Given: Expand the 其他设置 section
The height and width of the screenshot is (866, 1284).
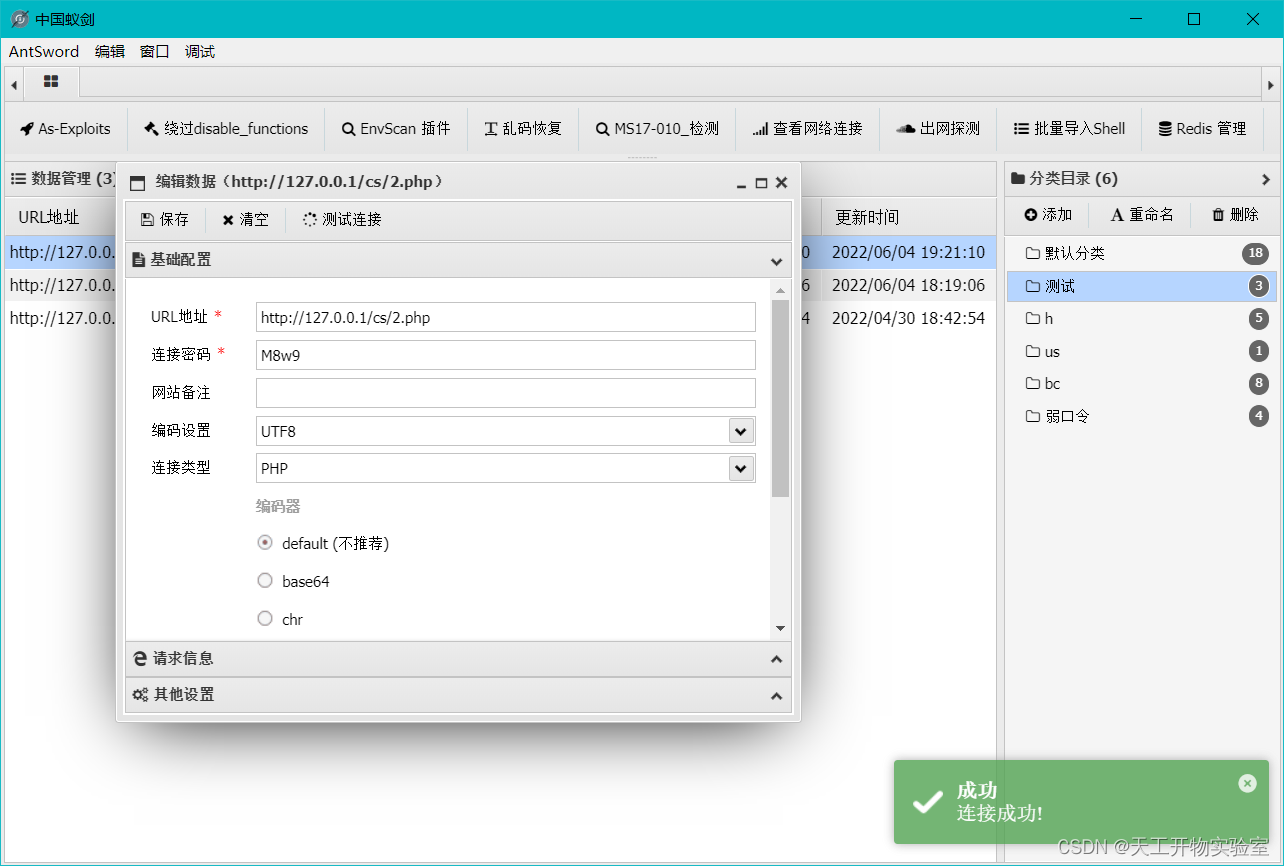Looking at the screenshot, I should tap(458, 695).
